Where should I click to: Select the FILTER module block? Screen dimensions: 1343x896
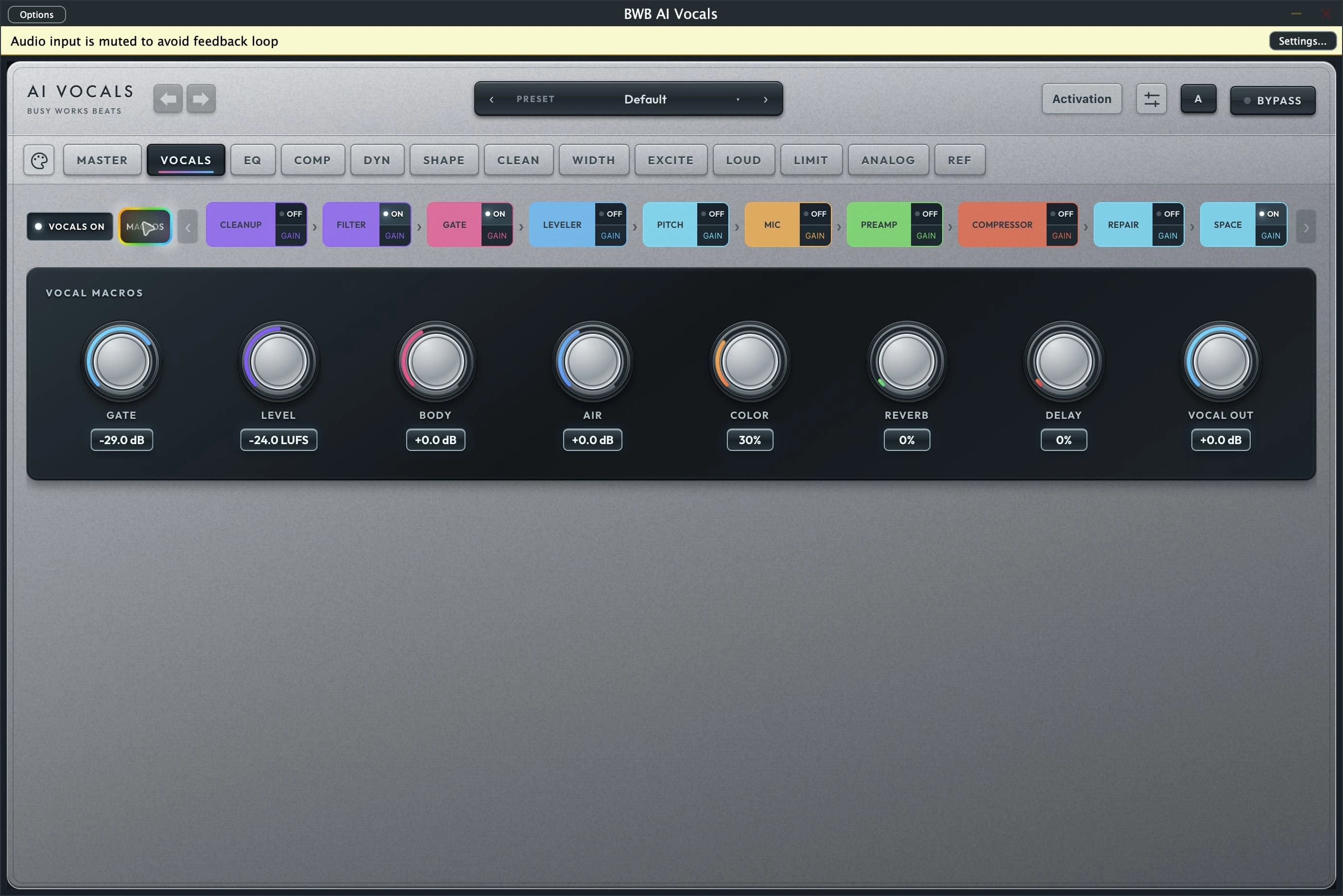(x=351, y=224)
